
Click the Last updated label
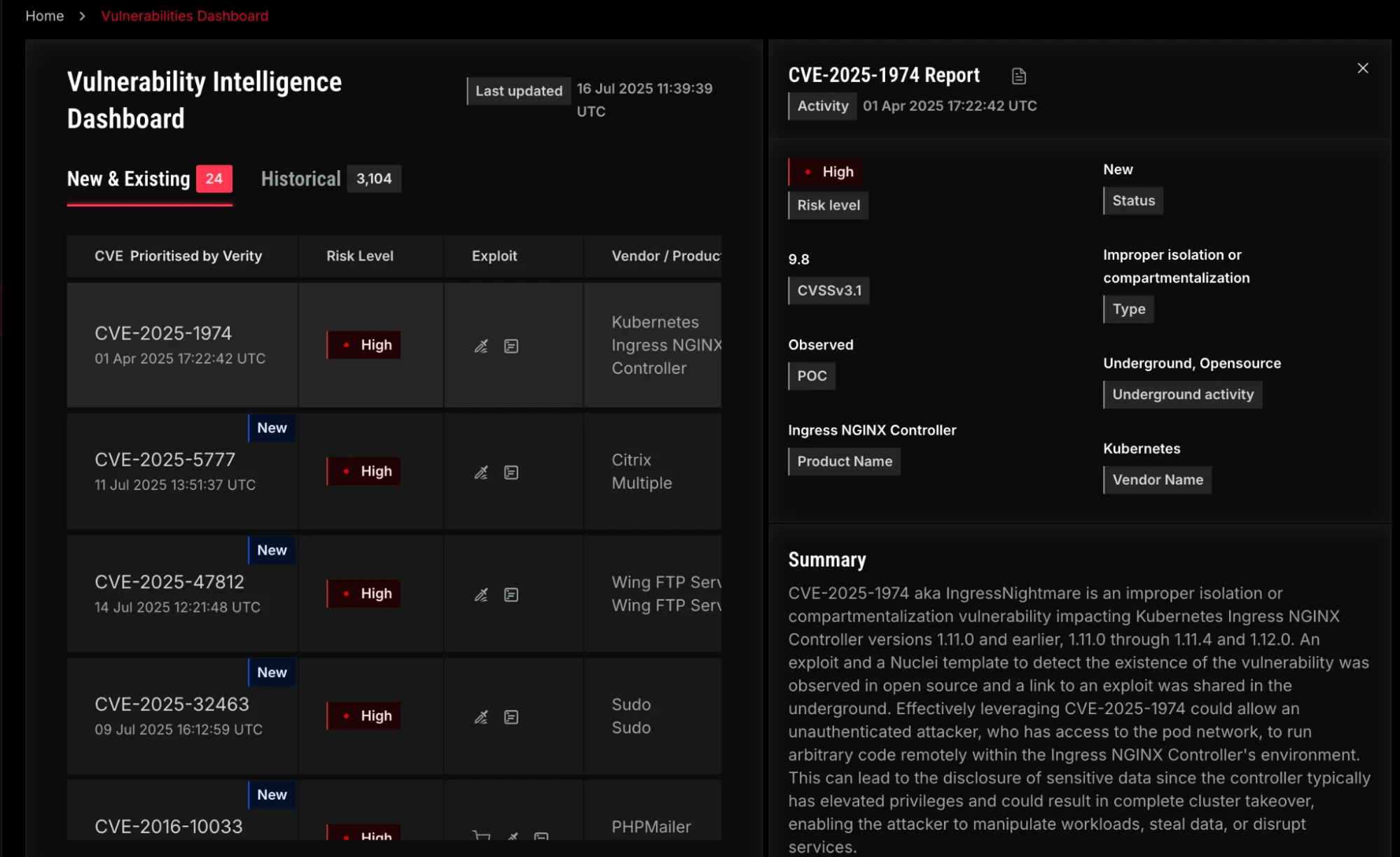pos(519,90)
